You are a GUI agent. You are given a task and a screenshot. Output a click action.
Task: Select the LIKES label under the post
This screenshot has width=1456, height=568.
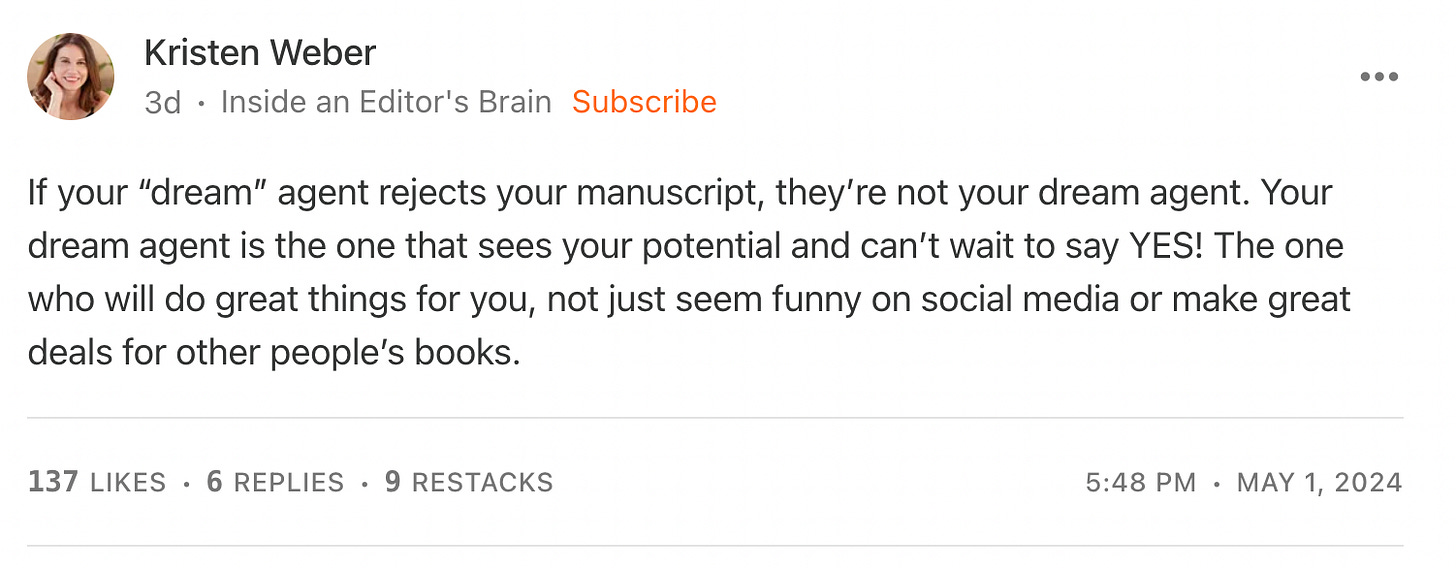pyautogui.click(x=128, y=482)
